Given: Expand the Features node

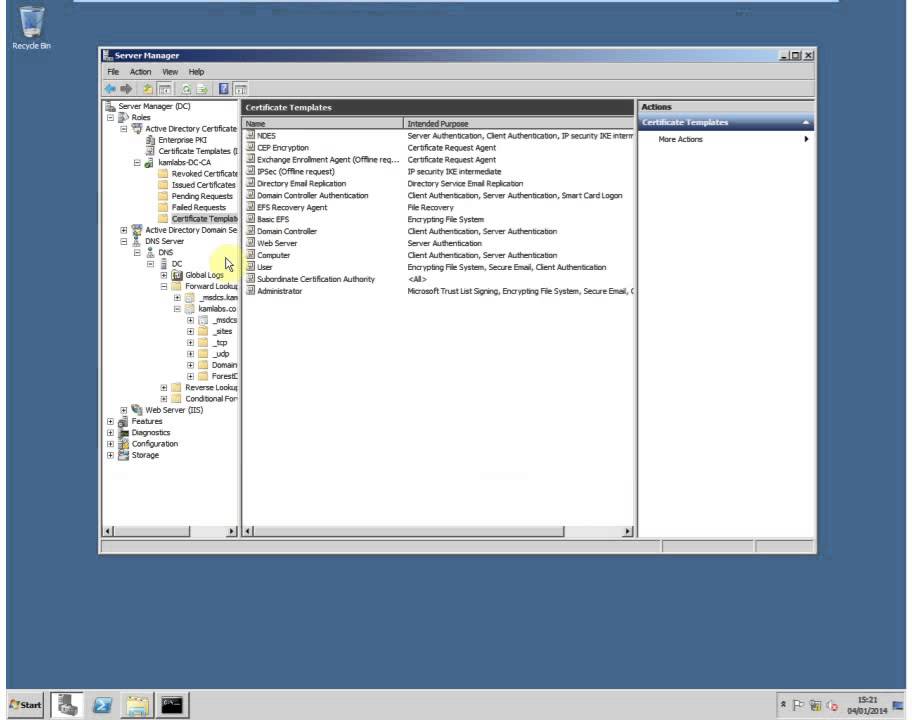Looking at the screenshot, I should click(110, 421).
